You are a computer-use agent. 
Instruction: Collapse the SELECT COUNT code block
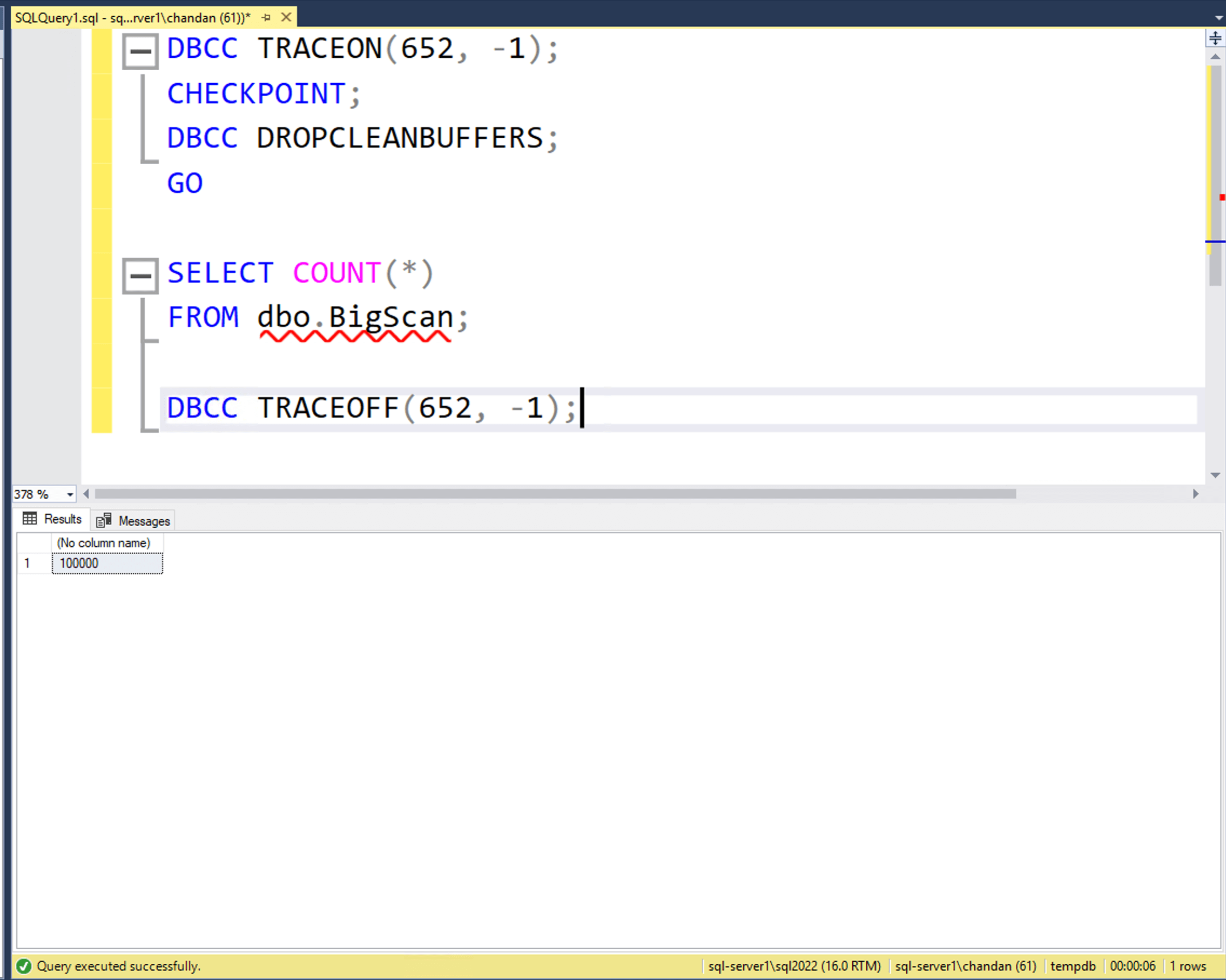[x=140, y=277]
